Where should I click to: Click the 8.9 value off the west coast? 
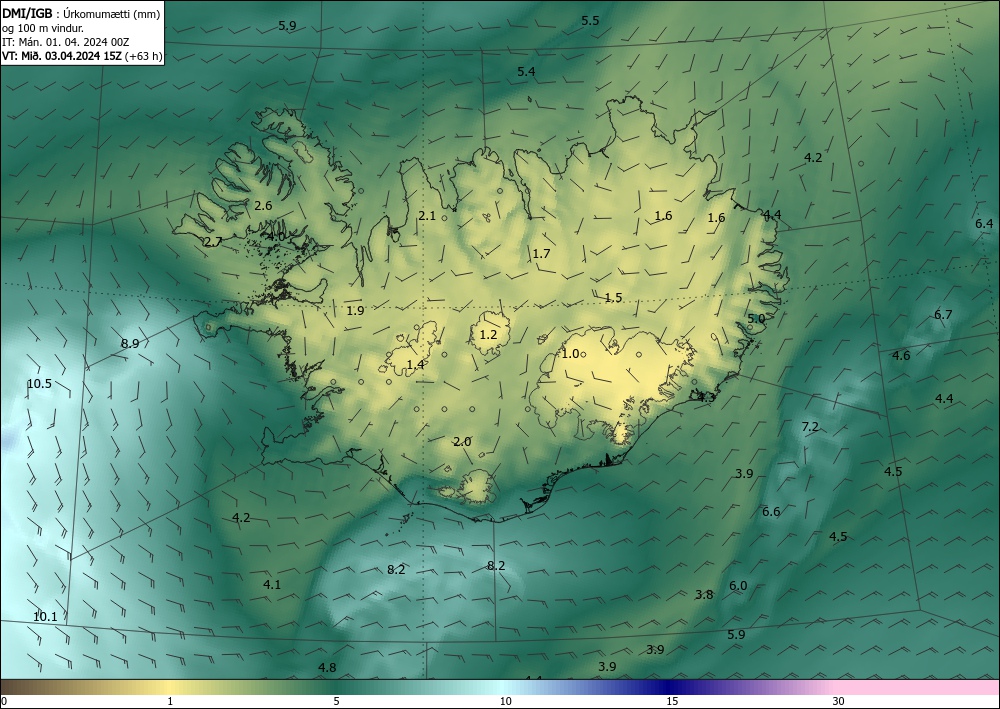(129, 344)
